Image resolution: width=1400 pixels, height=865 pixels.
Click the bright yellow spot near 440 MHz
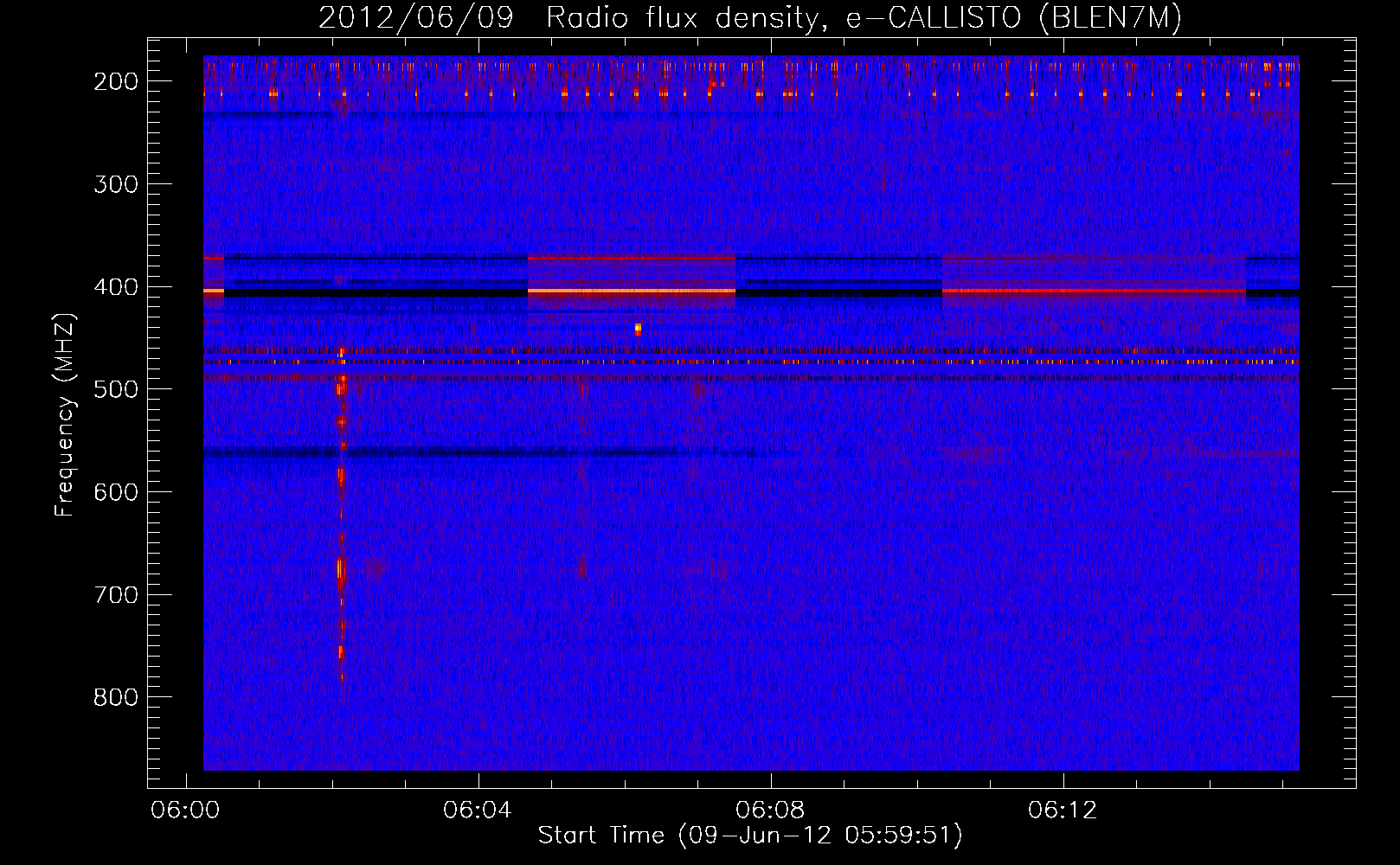(638, 329)
